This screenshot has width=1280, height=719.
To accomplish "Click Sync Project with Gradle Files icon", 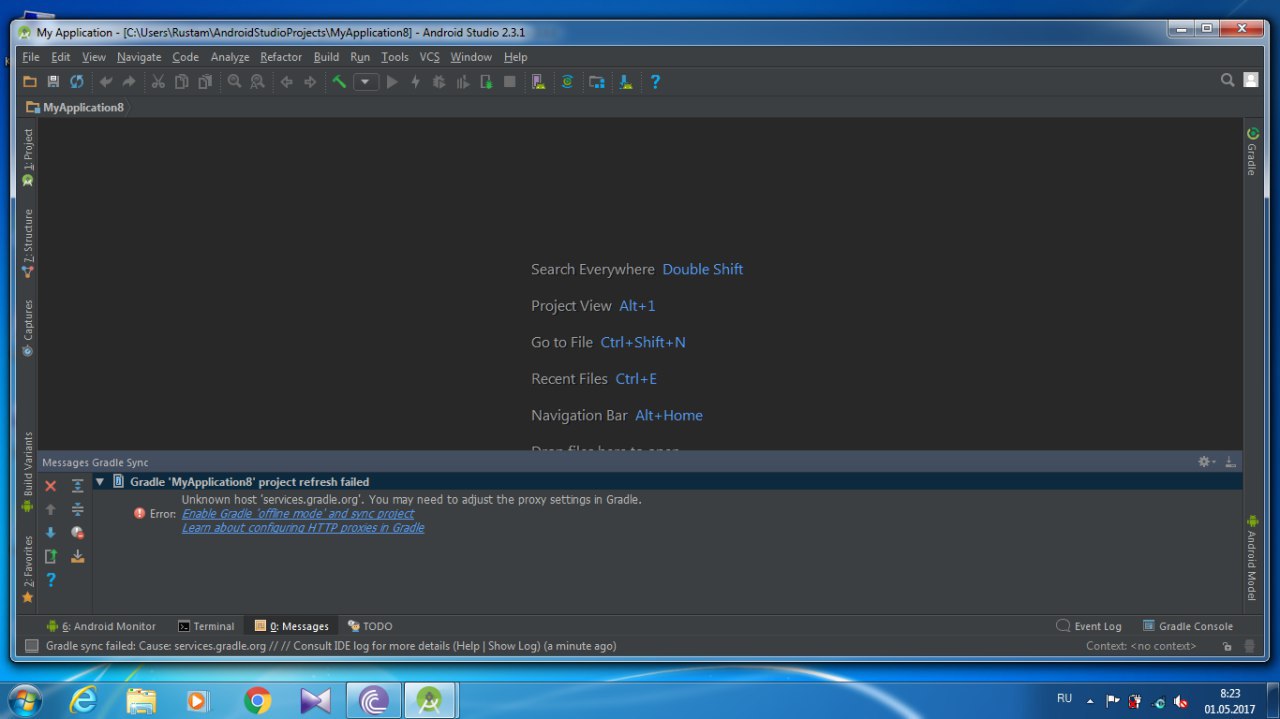I will pos(567,82).
